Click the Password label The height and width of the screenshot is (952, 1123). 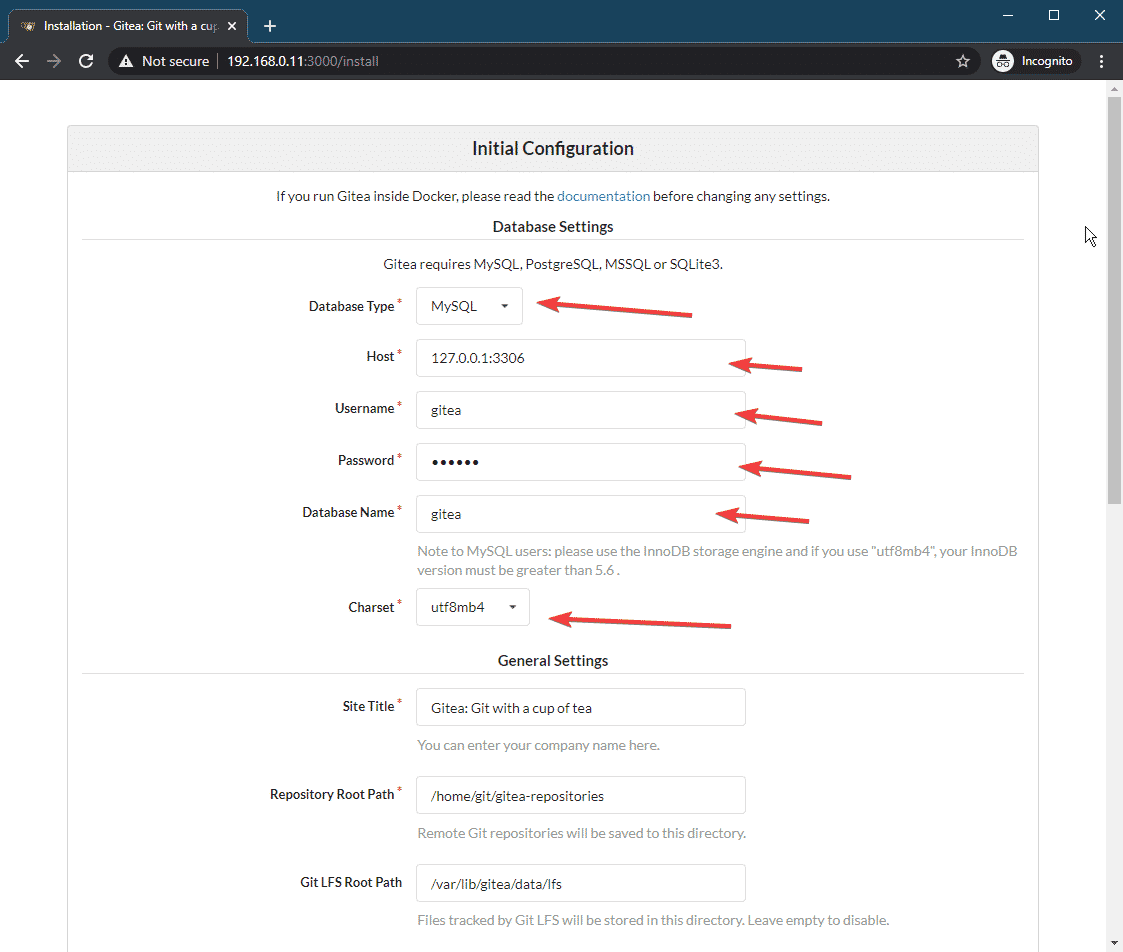366,460
